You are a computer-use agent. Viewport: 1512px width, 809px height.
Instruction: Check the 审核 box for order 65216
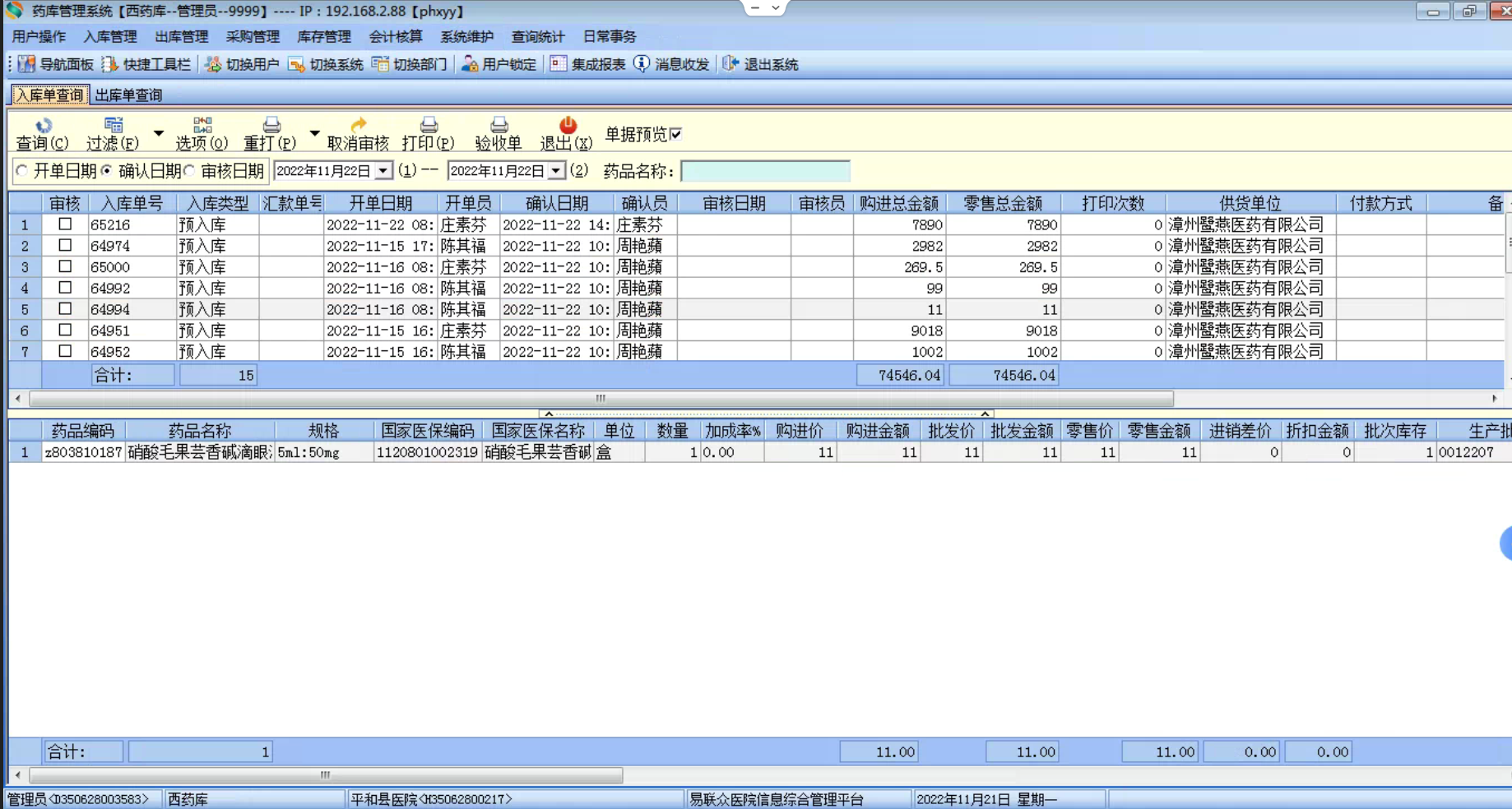pos(65,224)
